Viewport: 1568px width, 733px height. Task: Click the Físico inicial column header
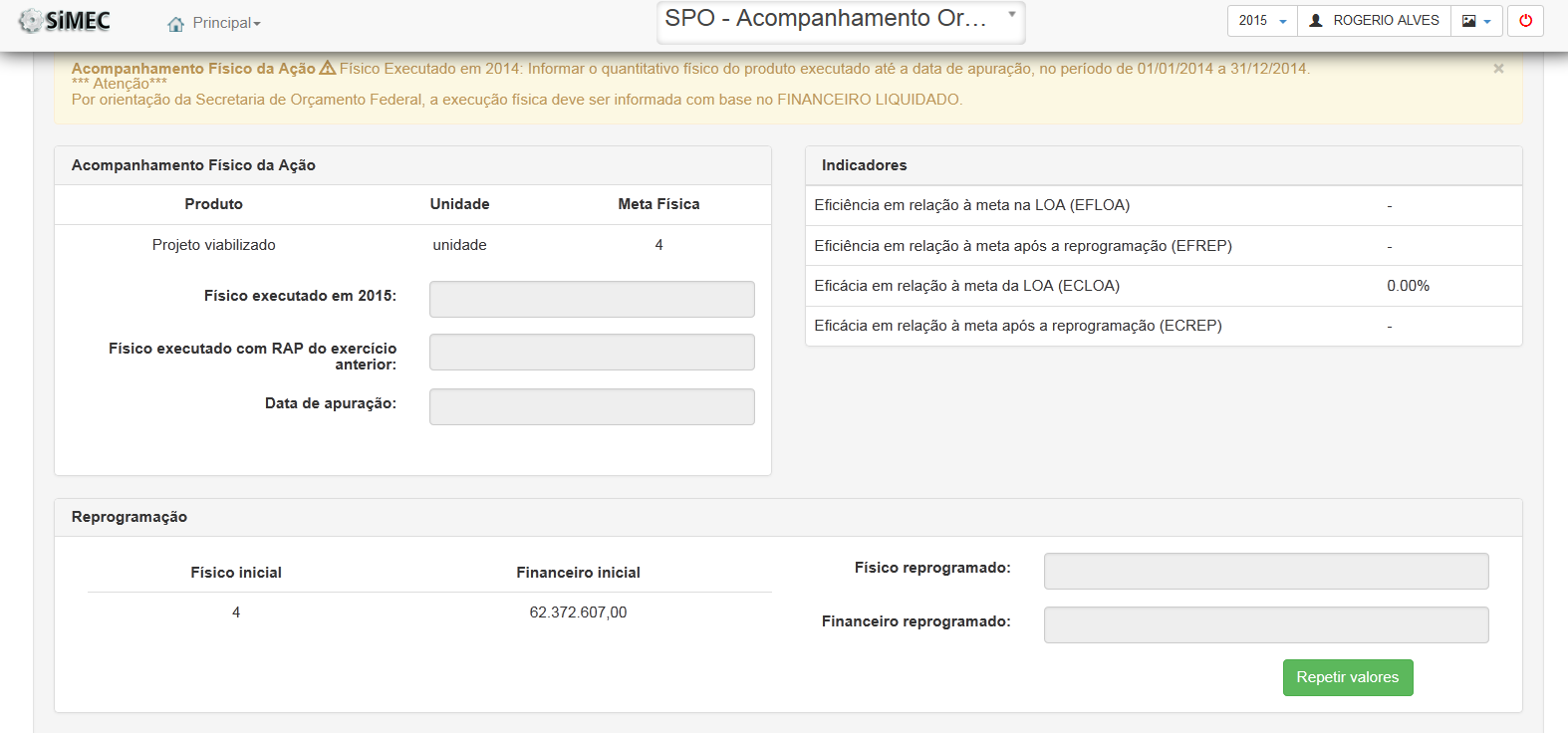236,573
